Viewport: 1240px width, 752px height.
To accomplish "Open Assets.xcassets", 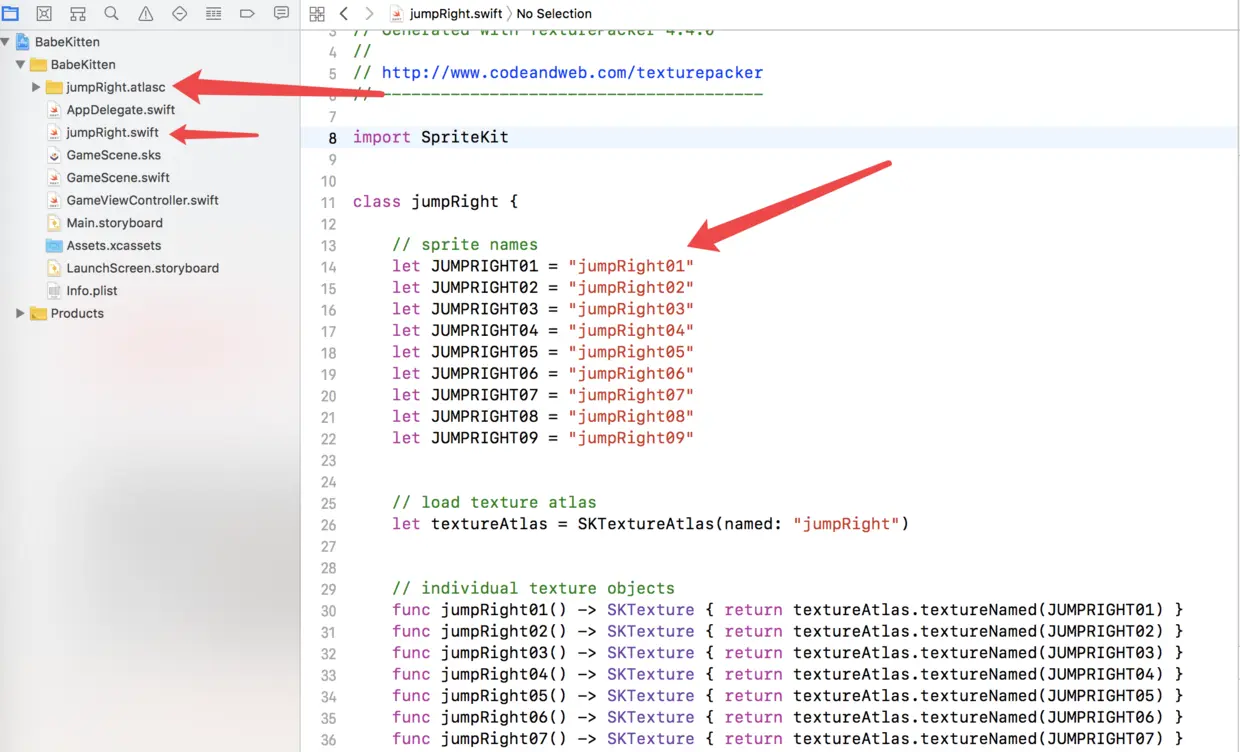I will pyautogui.click(x=113, y=245).
